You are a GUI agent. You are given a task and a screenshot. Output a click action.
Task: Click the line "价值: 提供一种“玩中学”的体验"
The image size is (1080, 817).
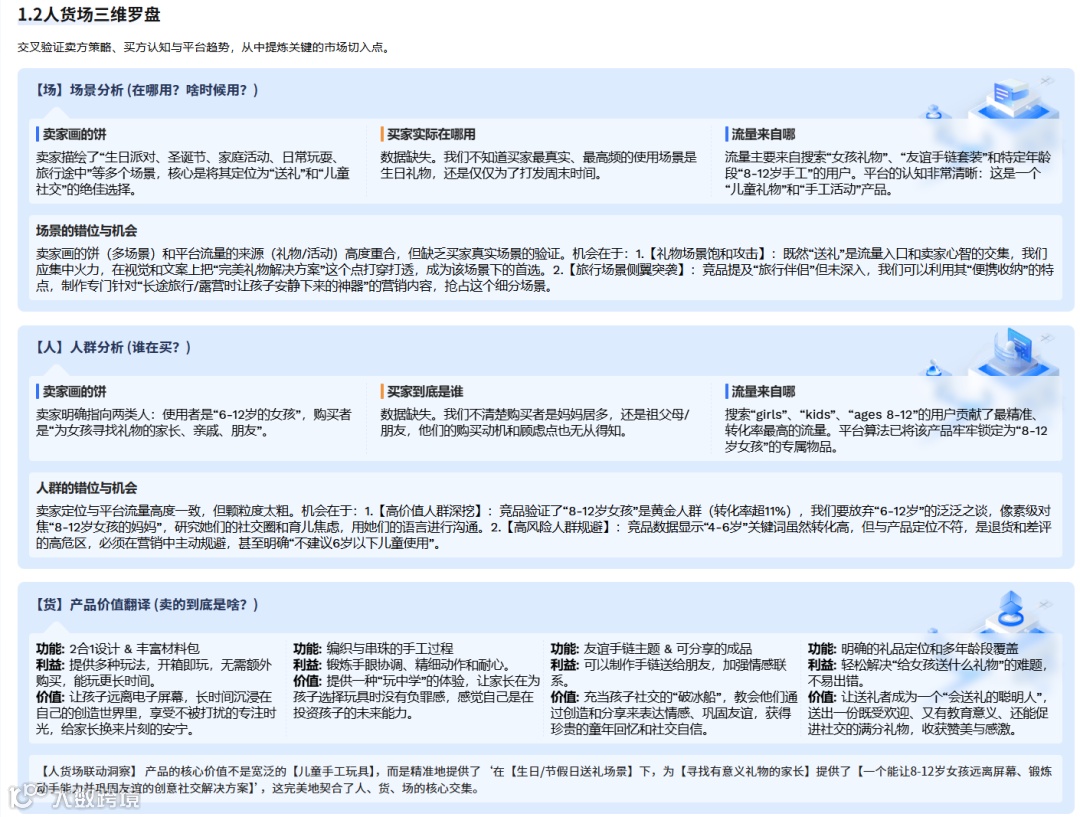pyautogui.click(x=417, y=697)
